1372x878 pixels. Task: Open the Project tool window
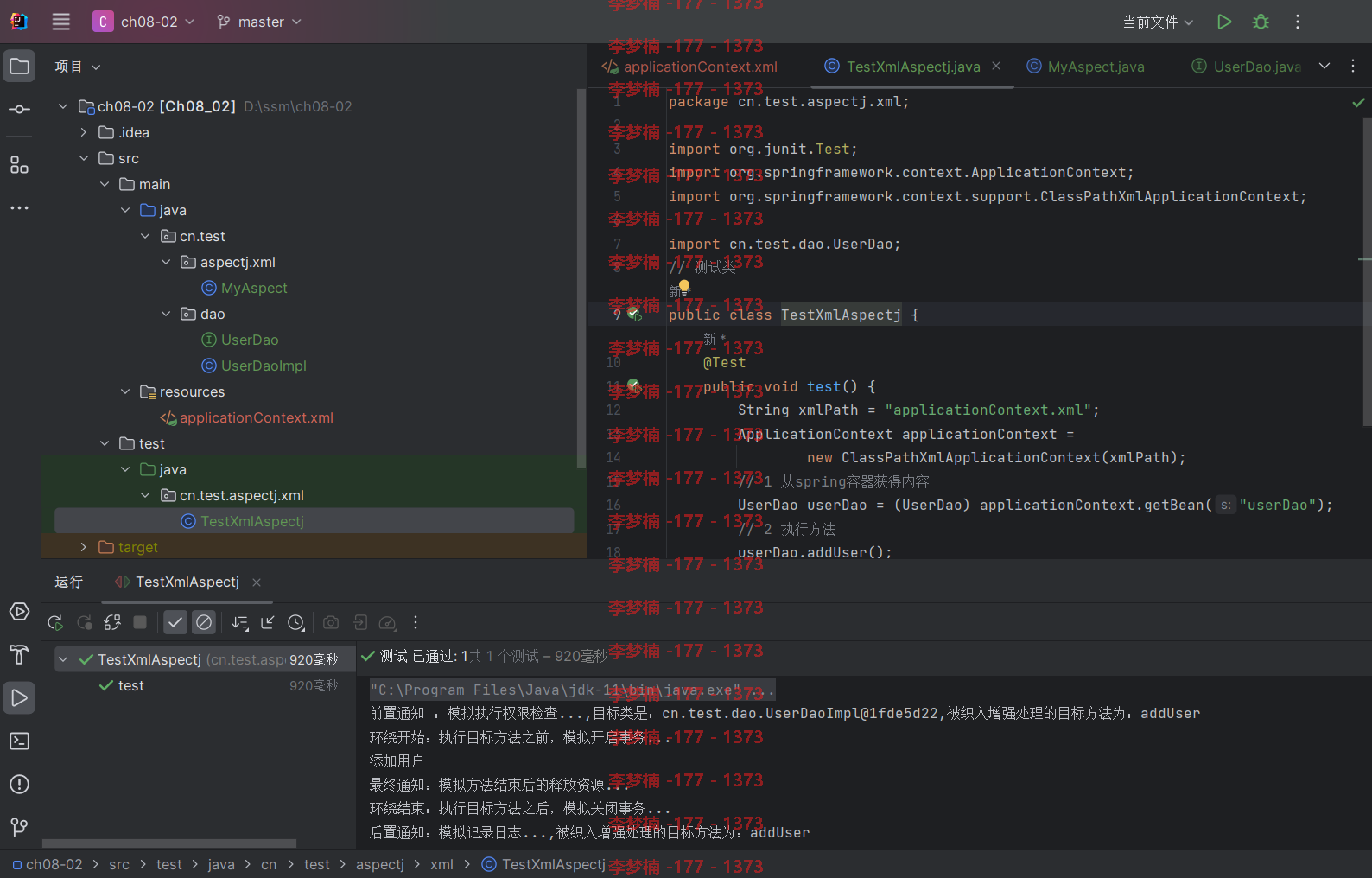19,67
